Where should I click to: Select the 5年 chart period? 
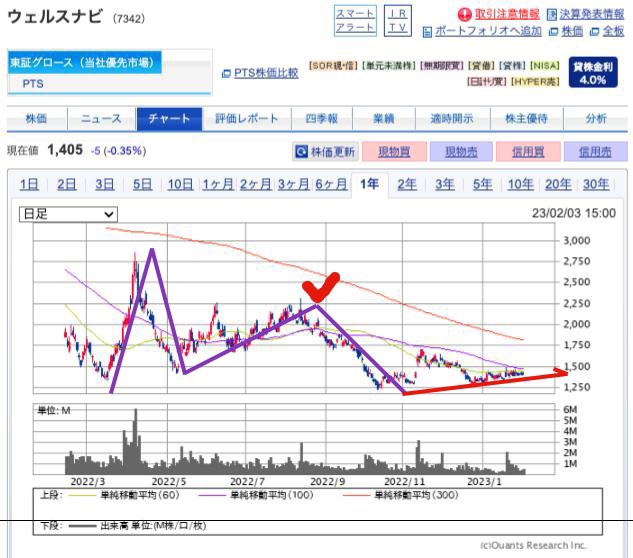click(482, 185)
